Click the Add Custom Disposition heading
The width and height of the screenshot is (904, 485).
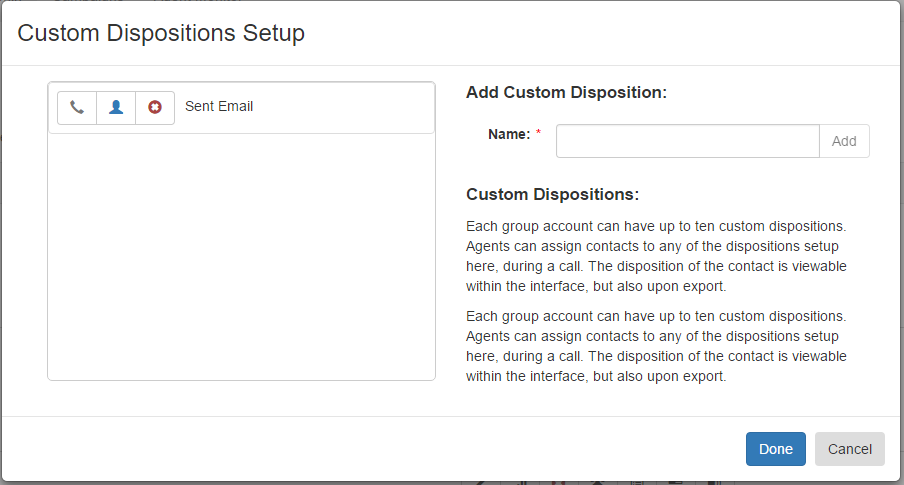[x=566, y=92]
